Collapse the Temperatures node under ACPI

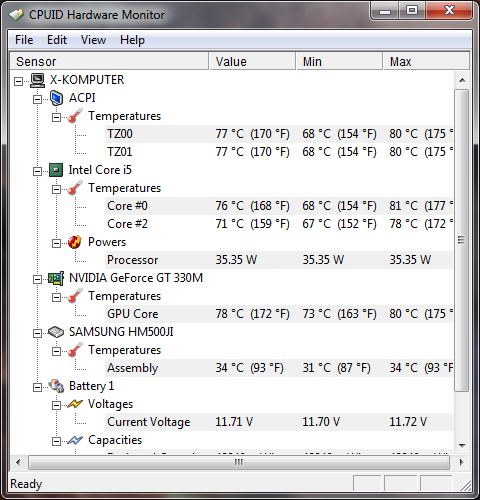click(56, 117)
